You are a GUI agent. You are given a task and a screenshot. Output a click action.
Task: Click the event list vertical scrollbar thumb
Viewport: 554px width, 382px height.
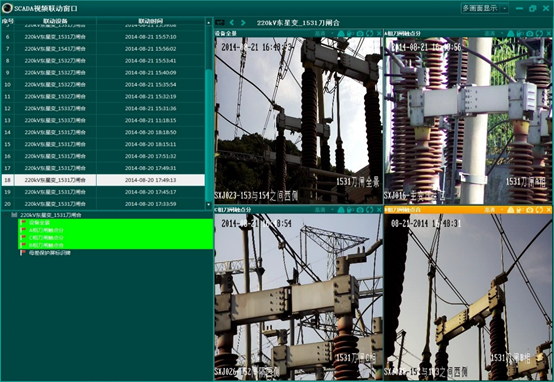point(208,135)
